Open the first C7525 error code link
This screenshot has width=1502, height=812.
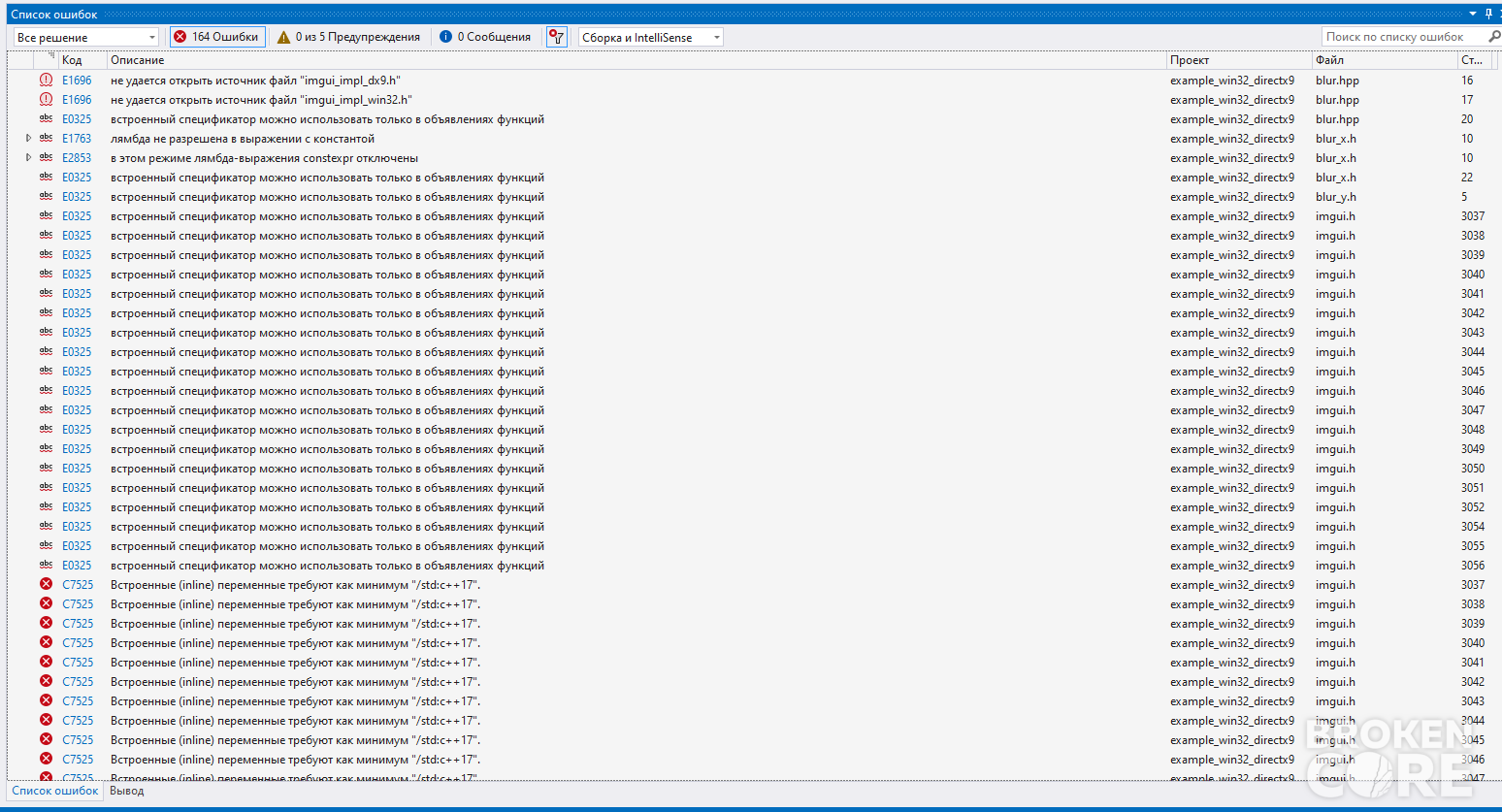(x=78, y=585)
